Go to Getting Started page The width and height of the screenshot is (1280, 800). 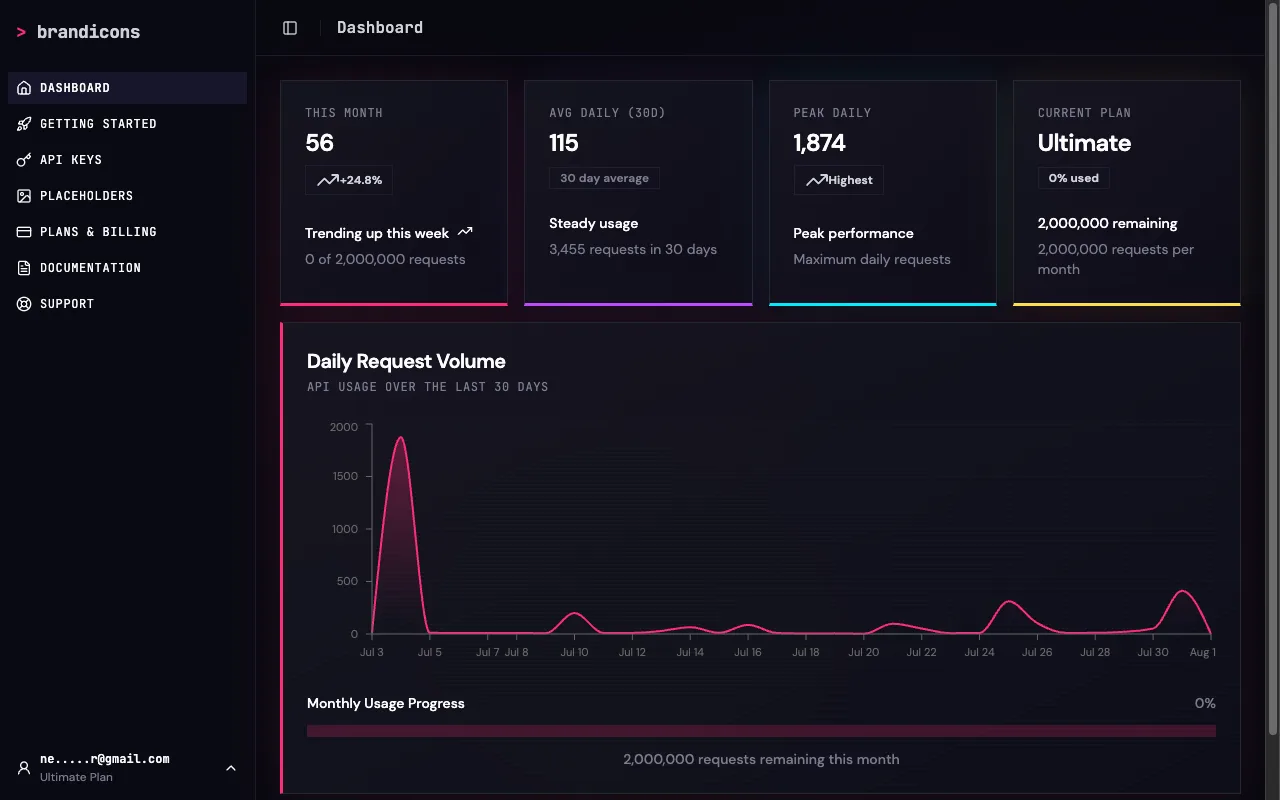127,124
